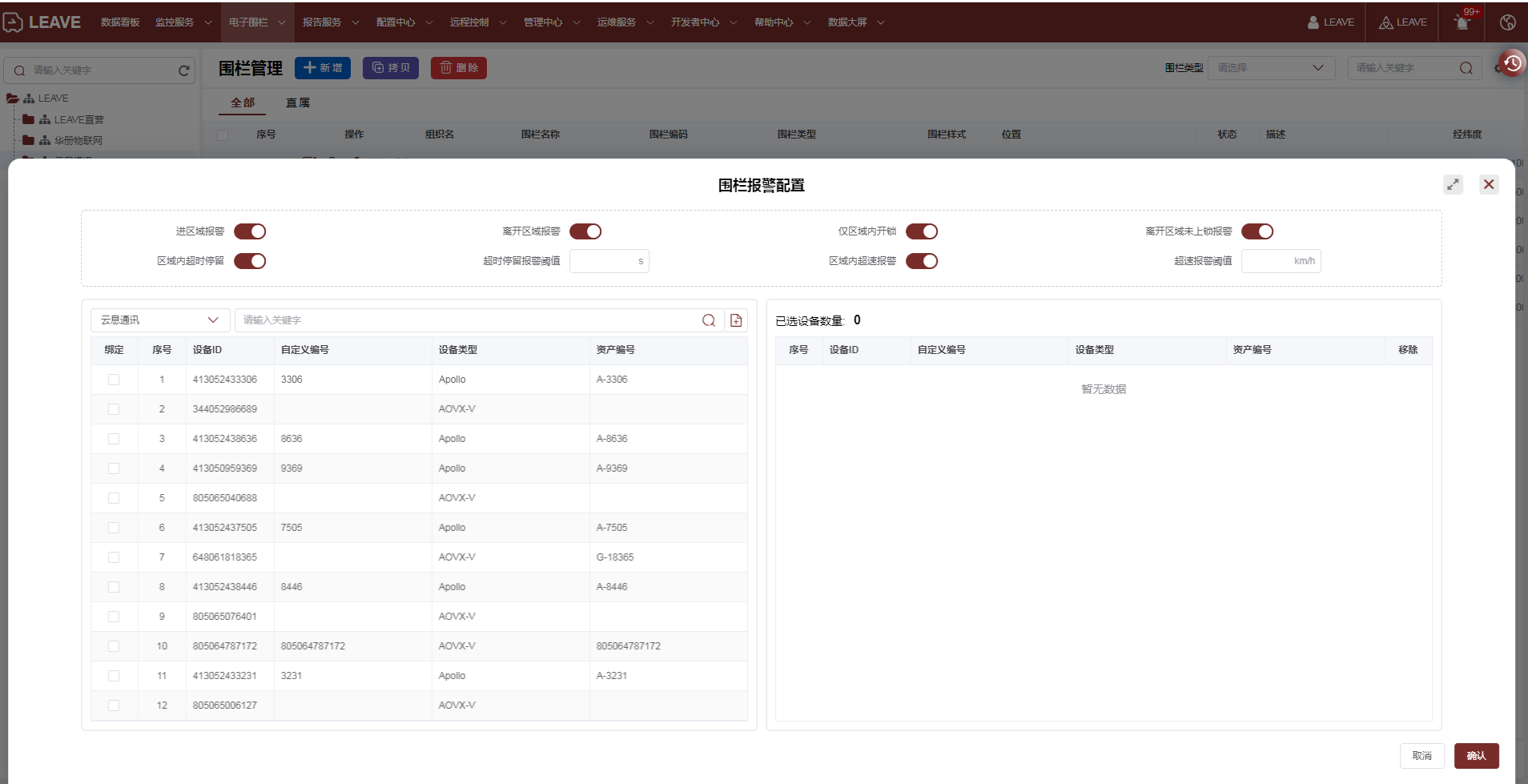The height and width of the screenshot is (784, 1528).
Task: Click the device keyword search field
Action: pos(479,320)
